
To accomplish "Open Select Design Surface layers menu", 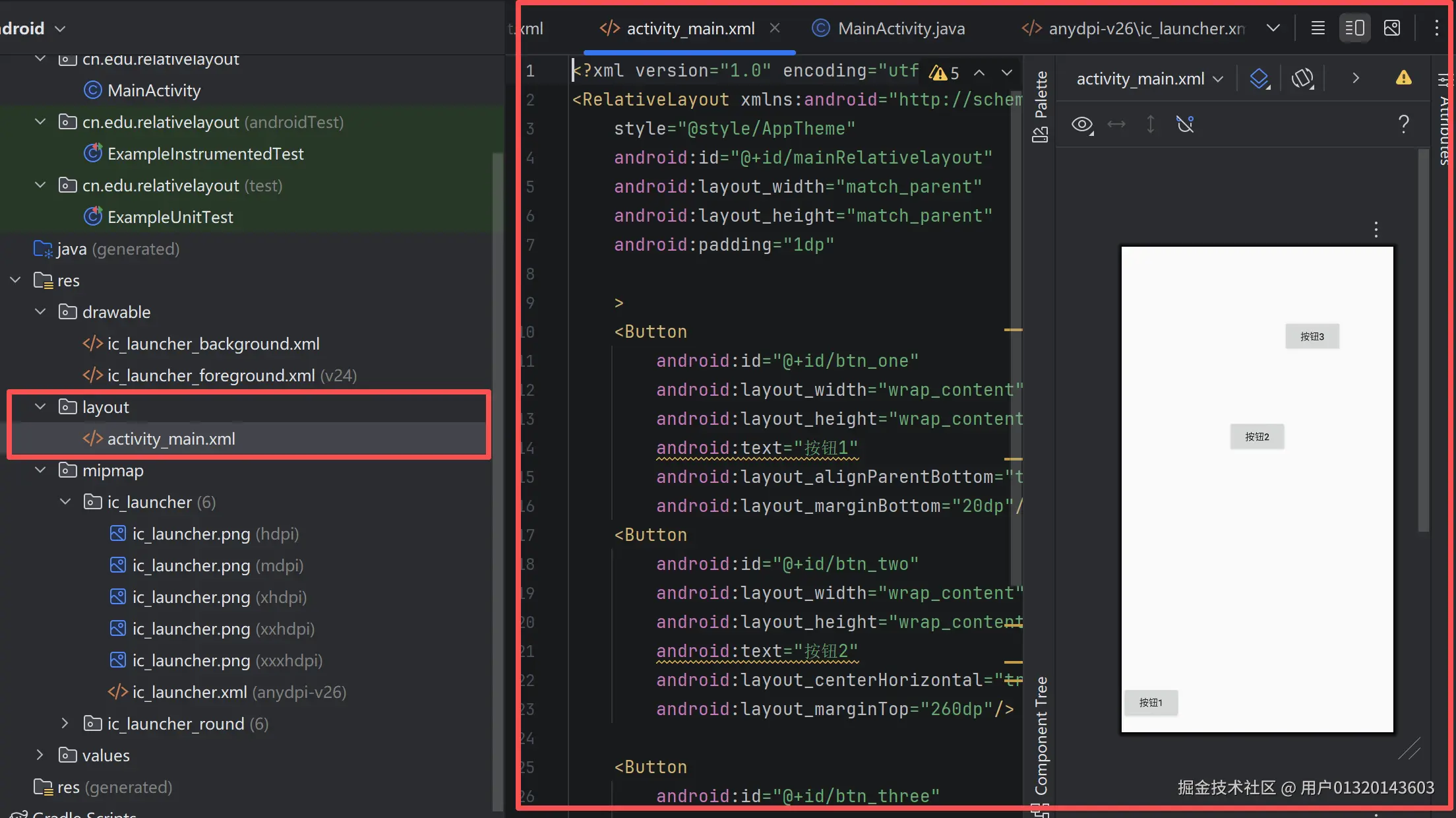I will [1259, 79].
